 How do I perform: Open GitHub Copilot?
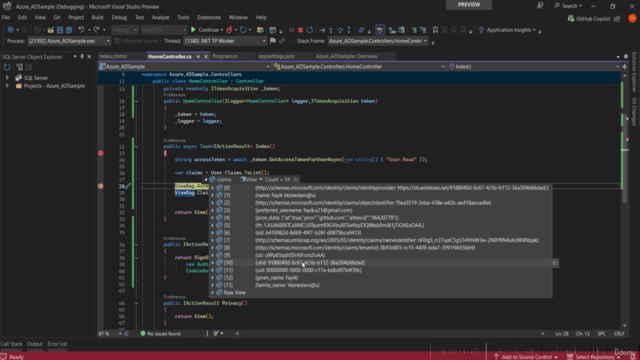coord(590,19)
